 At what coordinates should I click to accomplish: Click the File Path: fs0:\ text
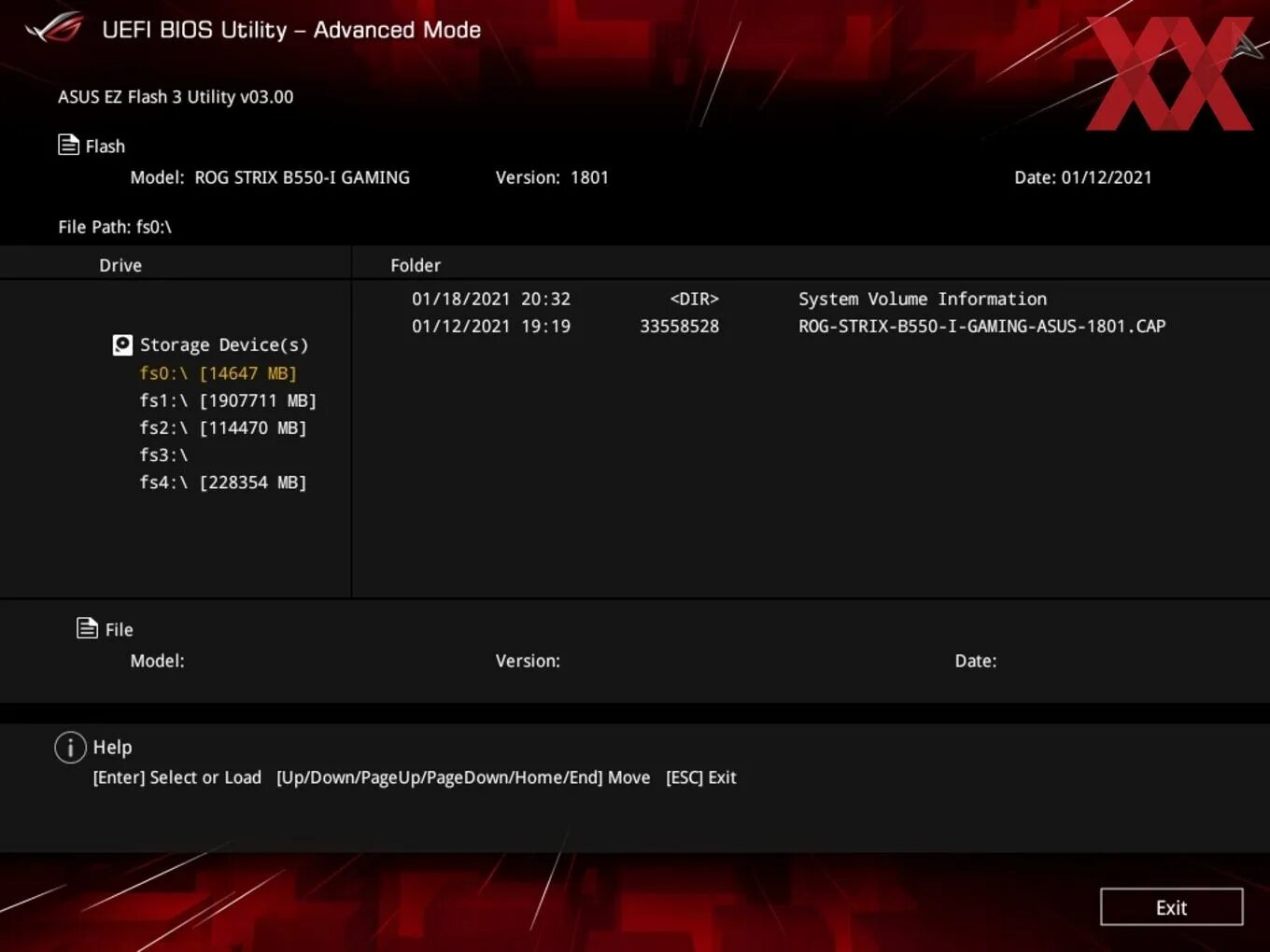[115, 227]
